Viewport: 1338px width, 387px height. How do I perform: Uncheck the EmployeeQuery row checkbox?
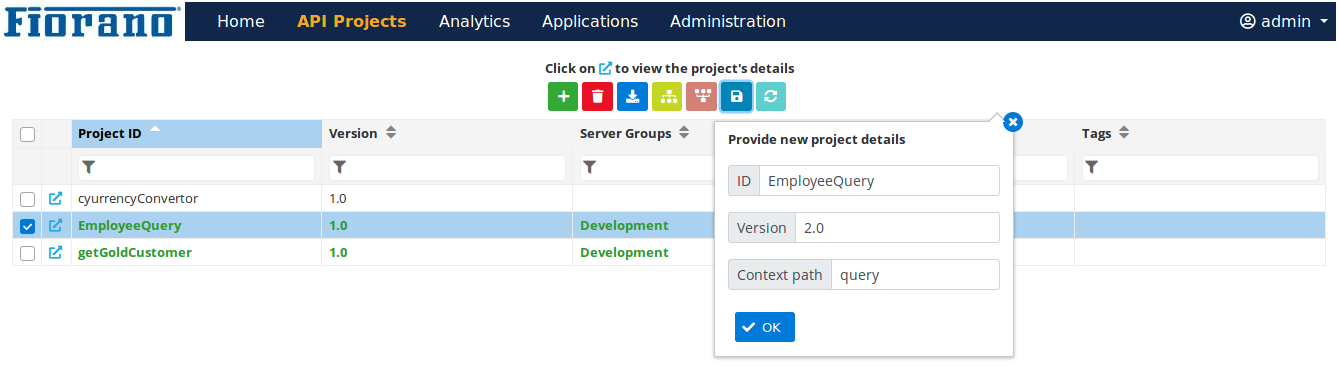pyautogui.click(x=28, y=226)
